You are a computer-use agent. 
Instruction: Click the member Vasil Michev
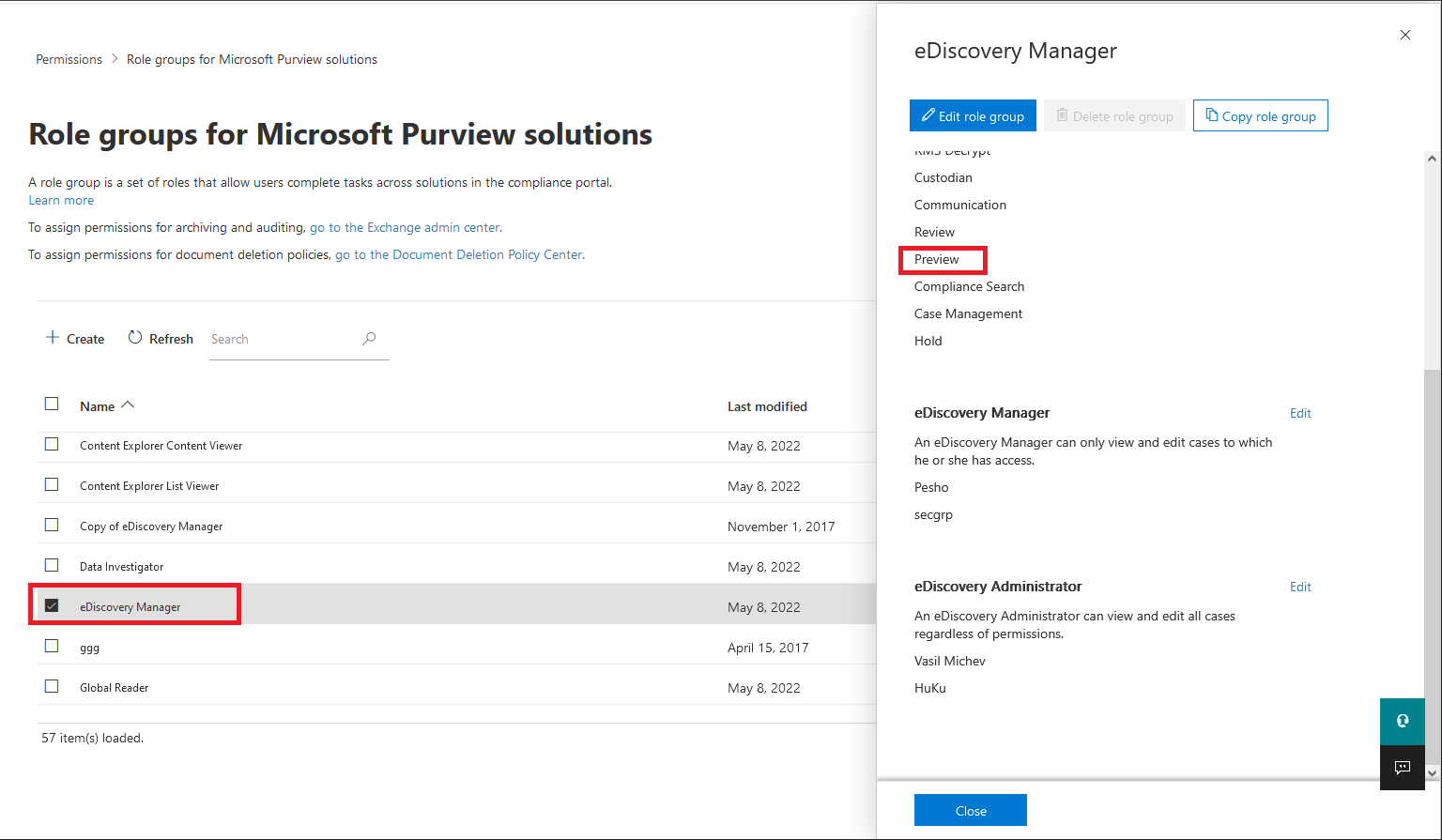pos(949,661)
